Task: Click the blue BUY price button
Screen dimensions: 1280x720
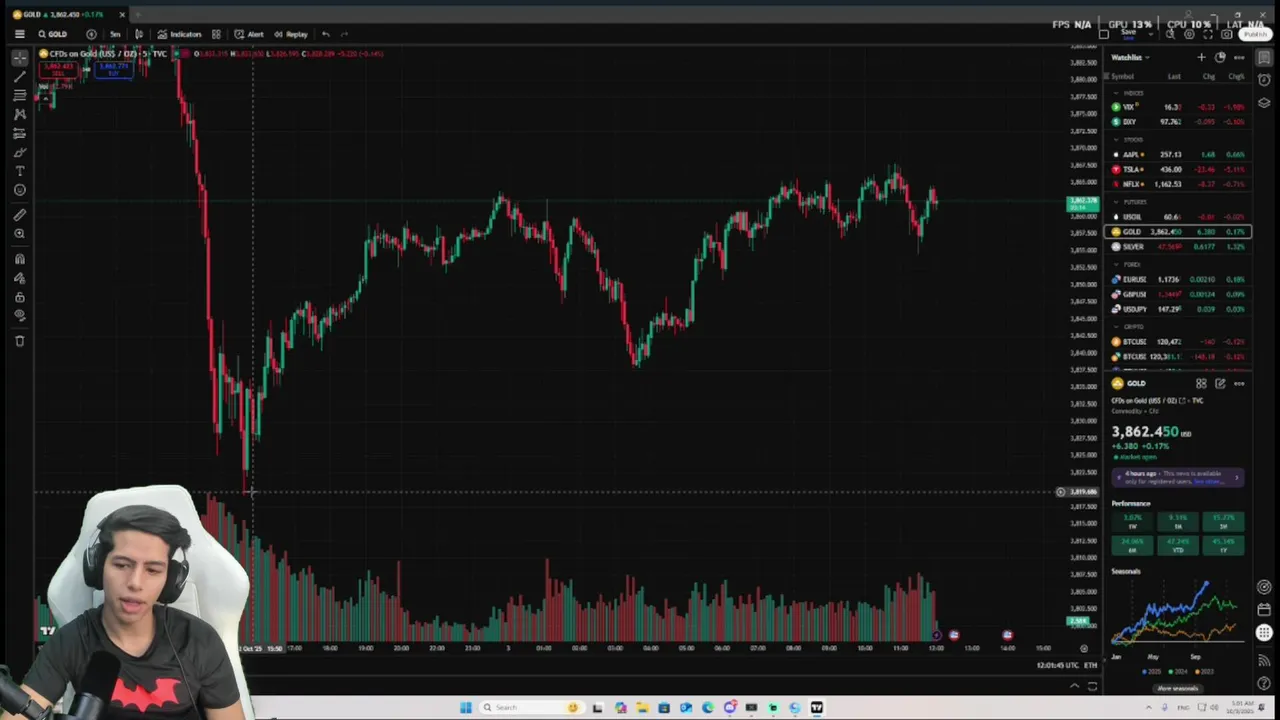Action: [x=113, y=70]
